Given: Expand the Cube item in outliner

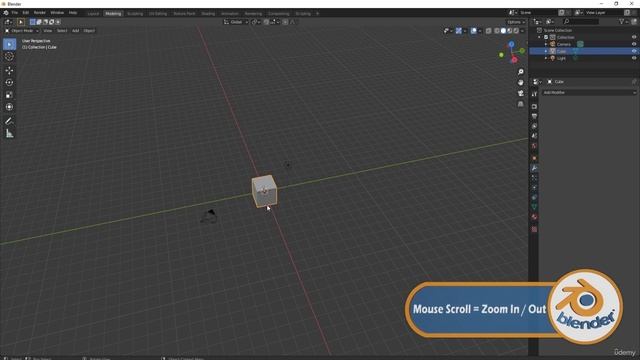Looking at the screenshot, I should click(x=546, y=51).
